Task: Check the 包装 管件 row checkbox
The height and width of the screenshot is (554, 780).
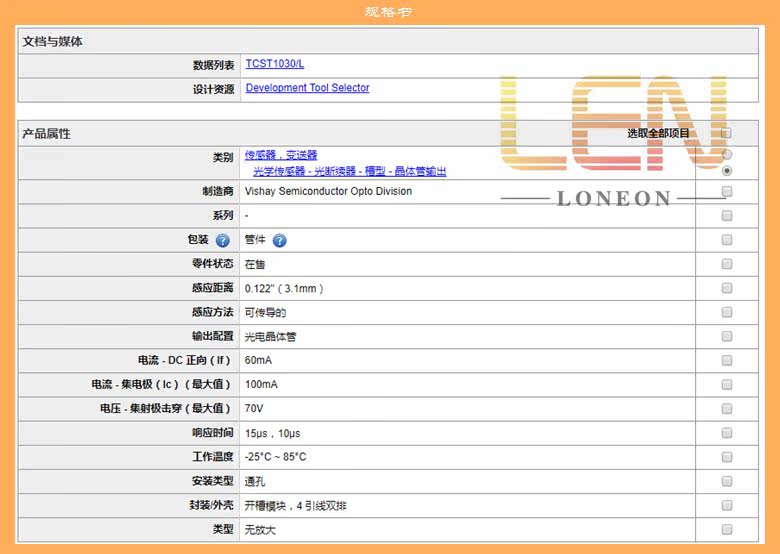Action: point(727,240)
